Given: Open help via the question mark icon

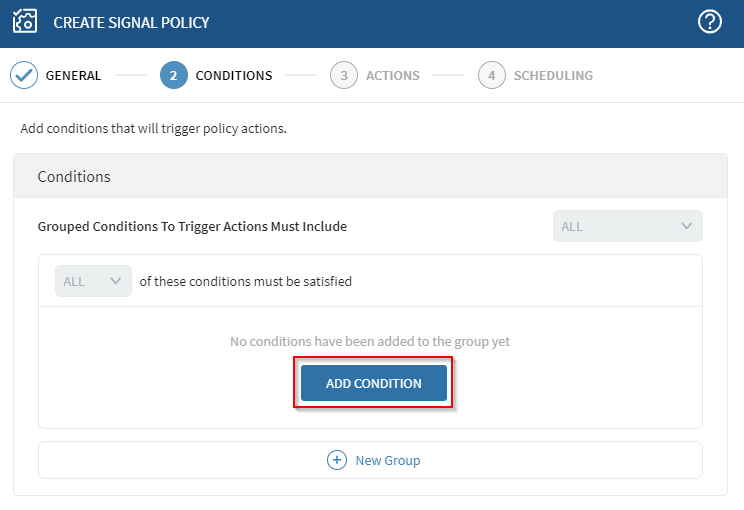Looking at the screenshot, I should pyautogui.click(x=709, y=22).
